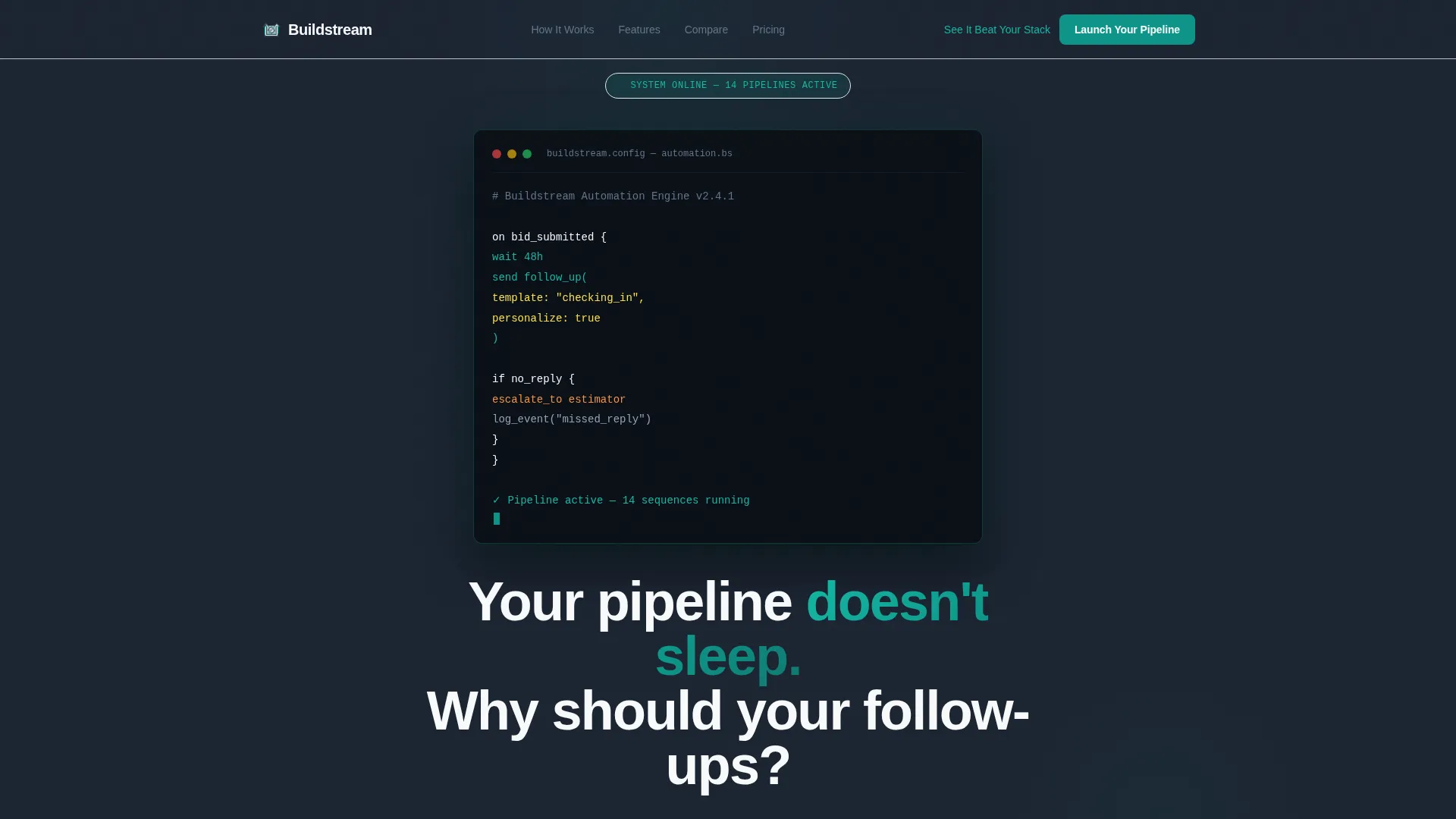Click the 'escalate_to estimator' orange code line

[559, 400]
